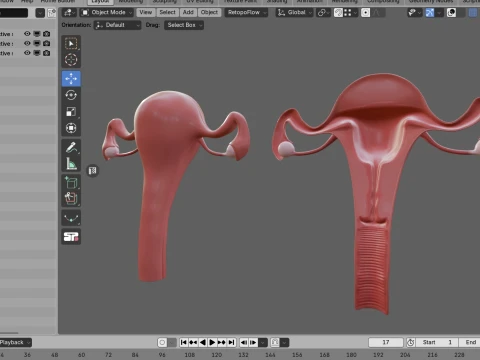
Task: Switch to the Layout workspace tab
Action: [100, 2]
